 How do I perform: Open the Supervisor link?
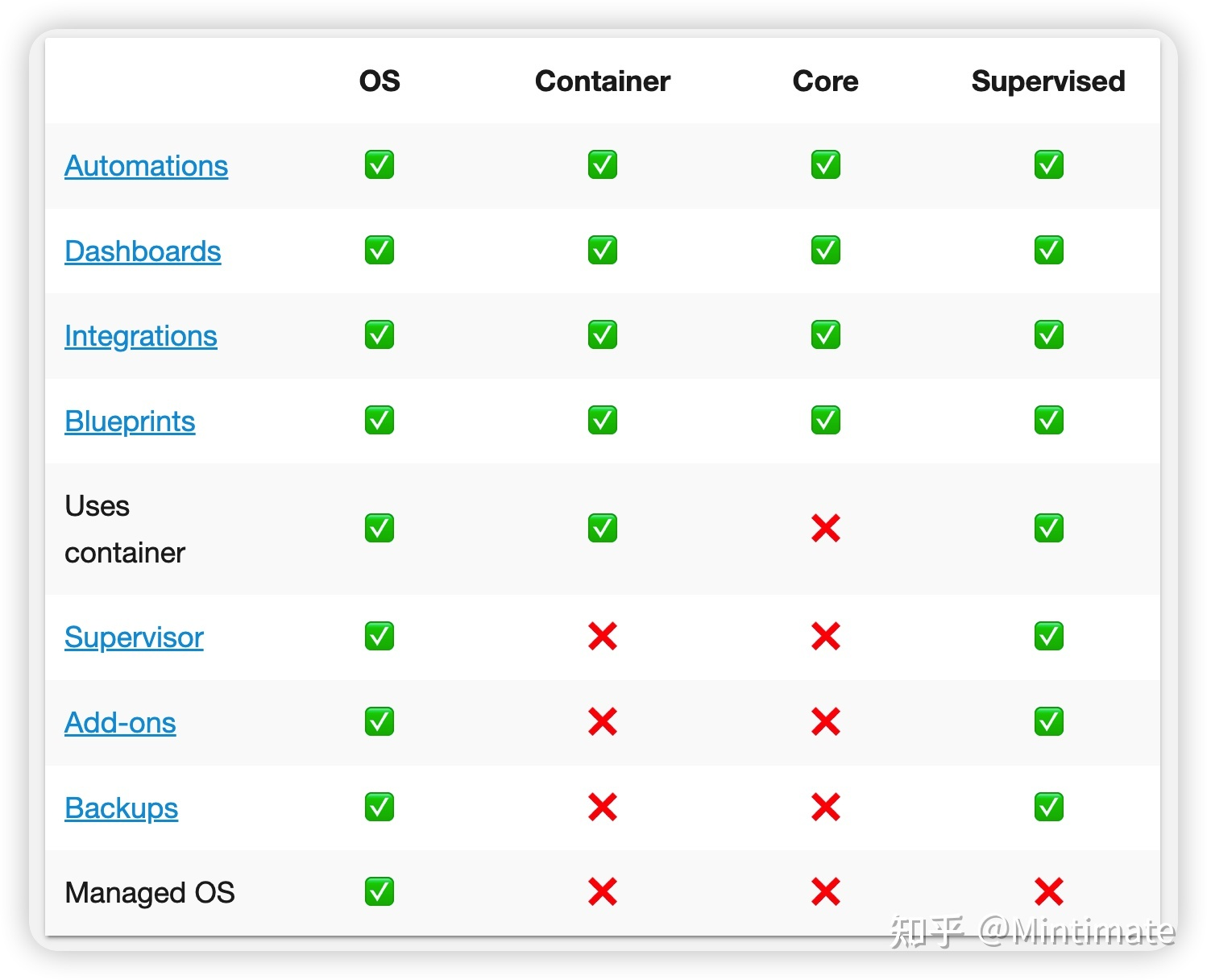134,637
